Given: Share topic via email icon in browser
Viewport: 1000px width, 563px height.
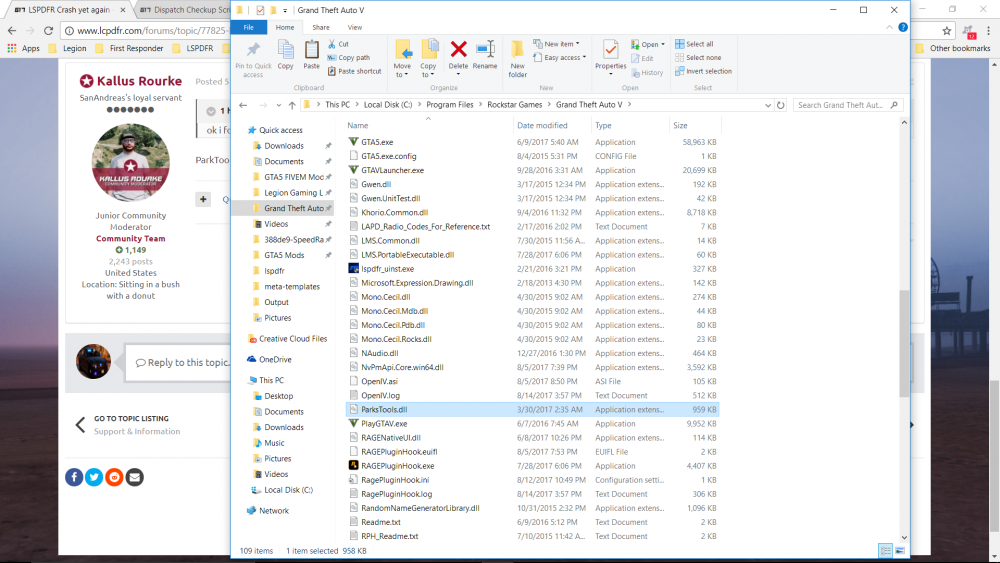Looking at the screenshot, I should (x=135, y=477).
